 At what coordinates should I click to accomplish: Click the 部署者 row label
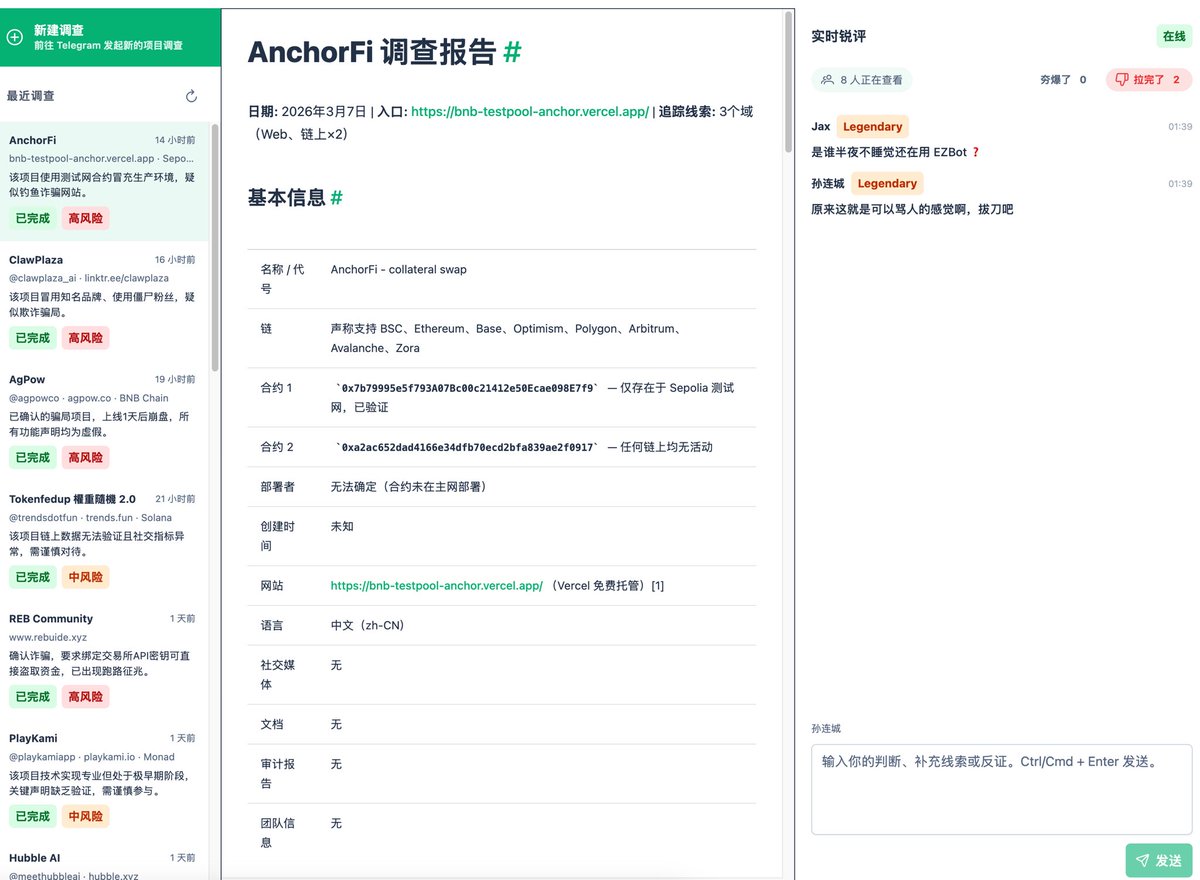point(279,487)
